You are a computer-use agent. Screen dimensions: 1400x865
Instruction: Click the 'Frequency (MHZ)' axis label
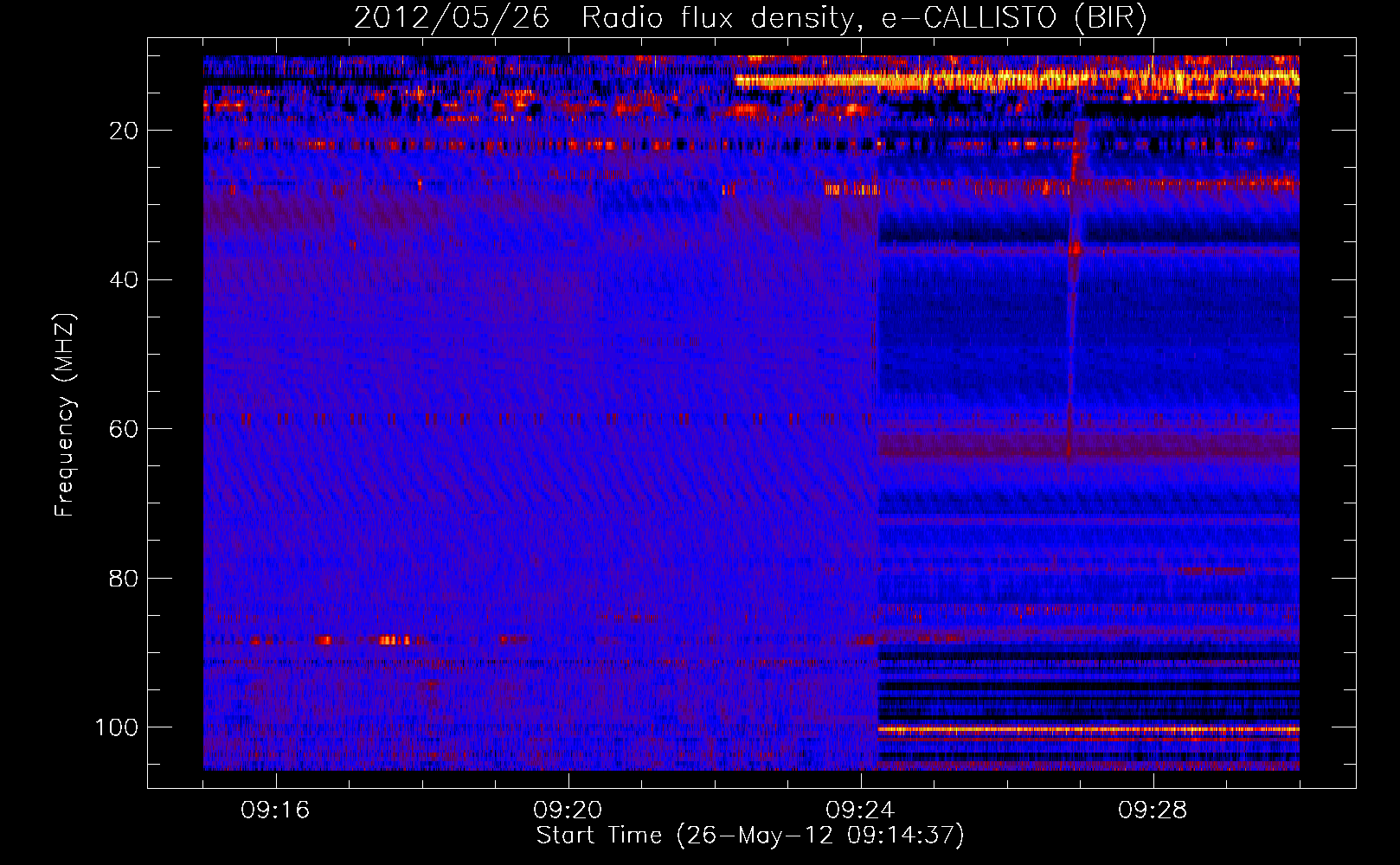[65, 415]
